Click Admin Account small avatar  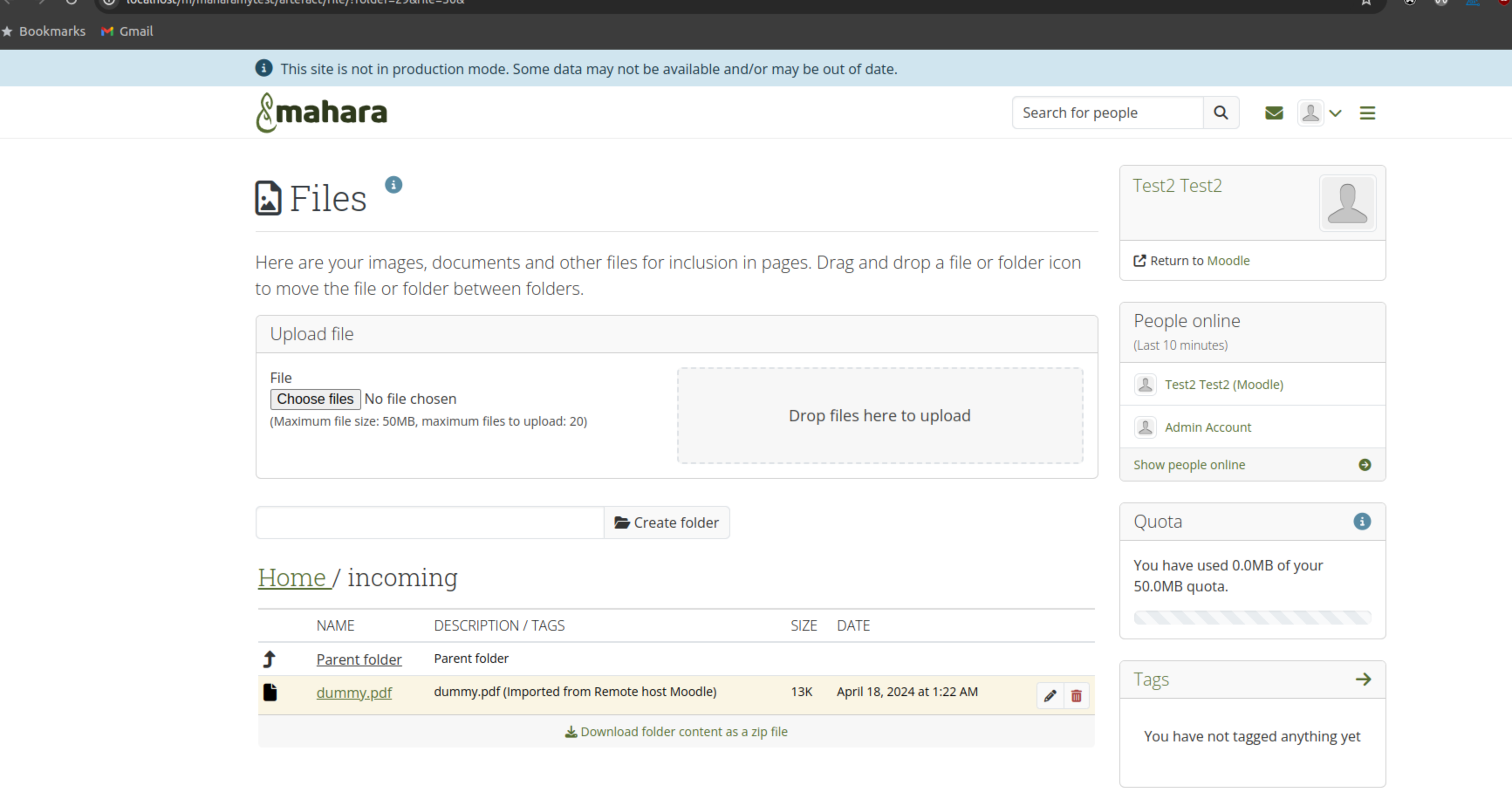pos(1145,427)
